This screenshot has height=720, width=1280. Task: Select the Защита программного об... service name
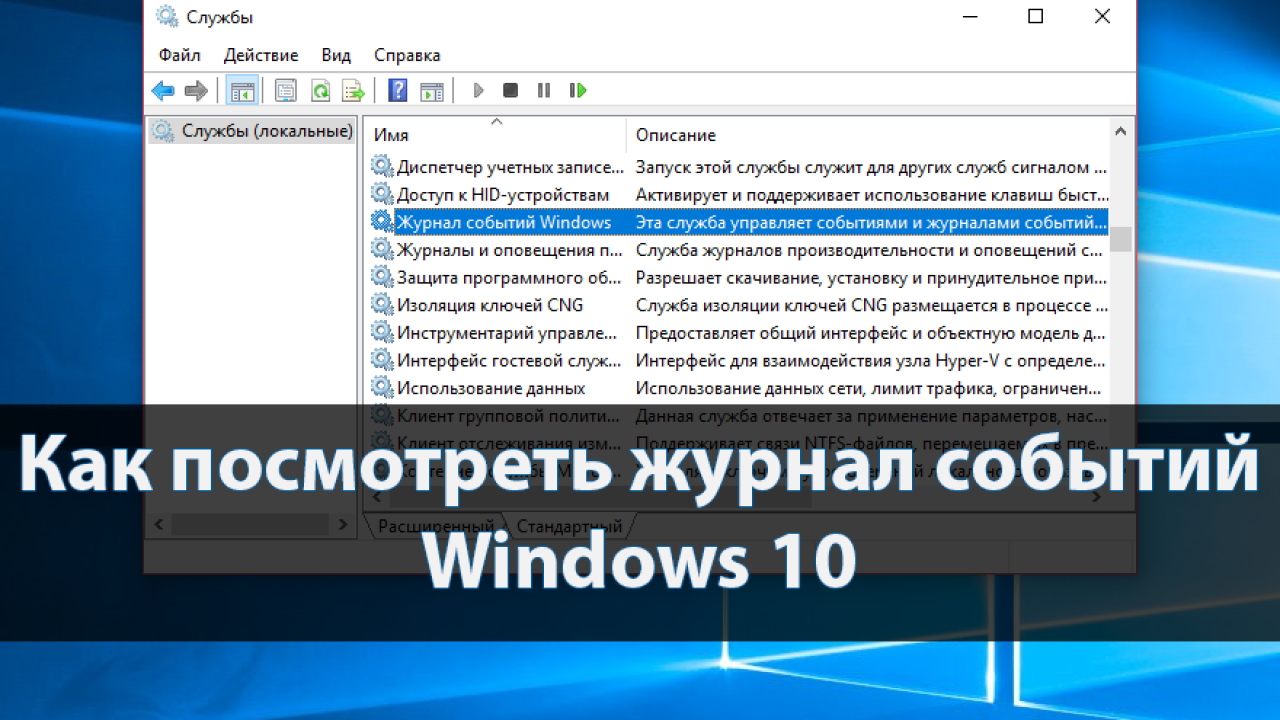[x=510, y=277]
